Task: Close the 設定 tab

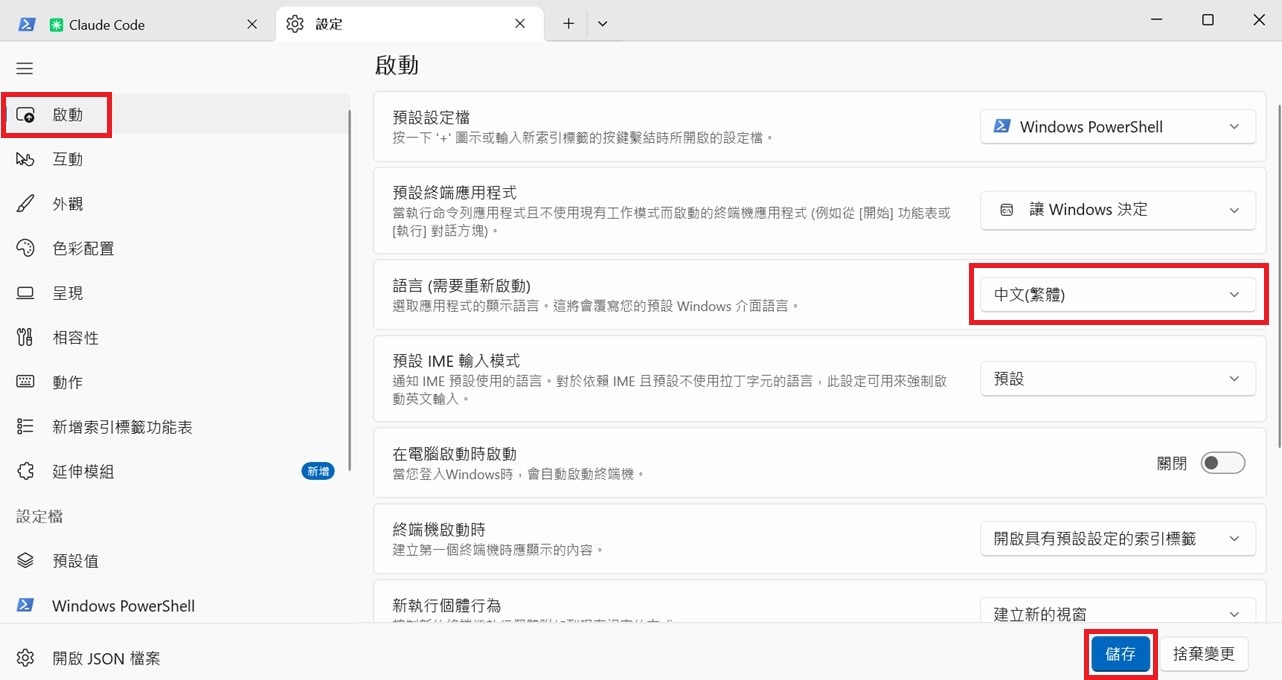Action: (x=520, y=24)
